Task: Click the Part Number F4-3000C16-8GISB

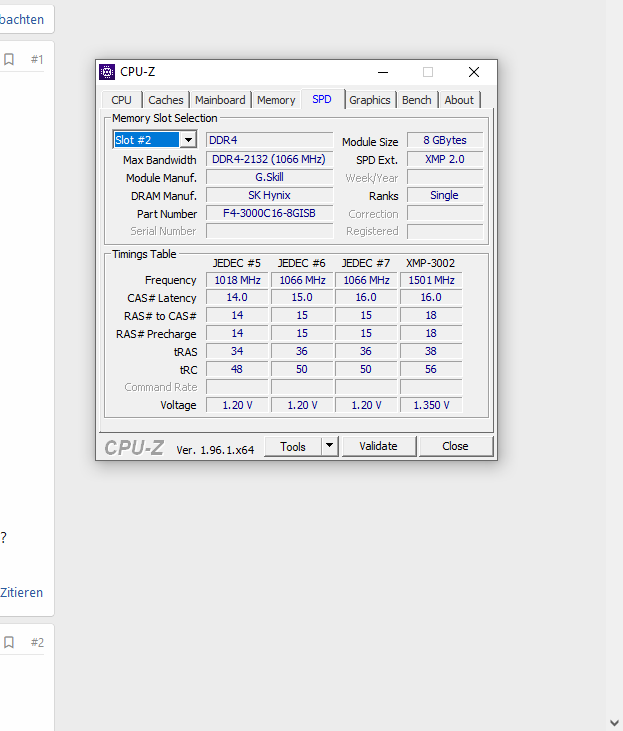Action: (270, 214)
